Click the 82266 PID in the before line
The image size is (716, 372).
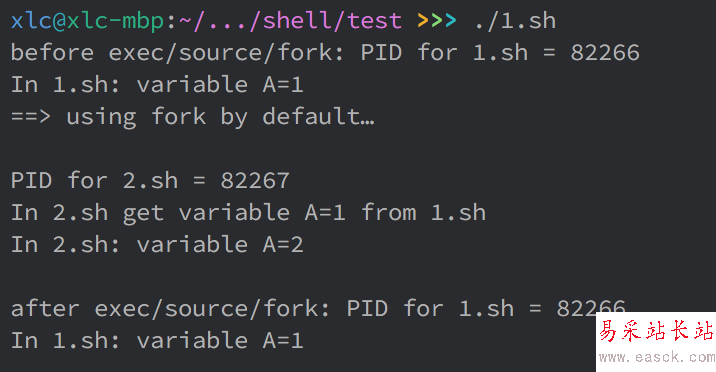coord(605,53)
